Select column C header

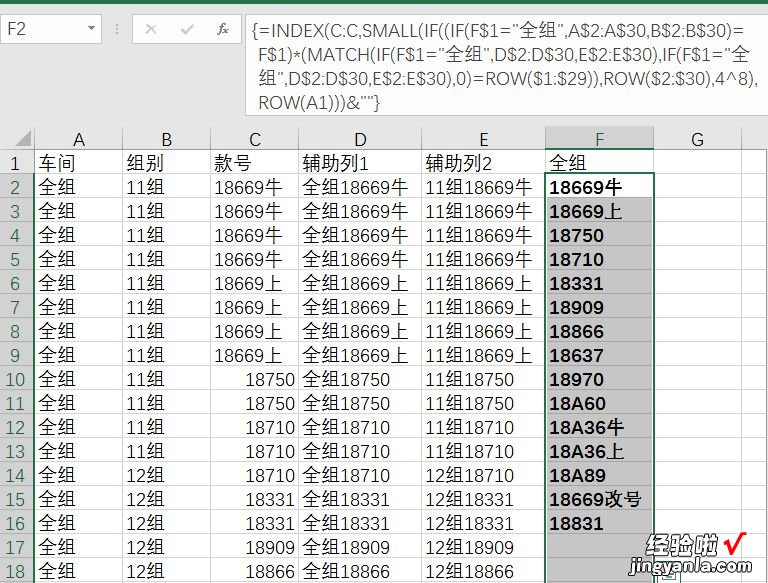(255, 140)
